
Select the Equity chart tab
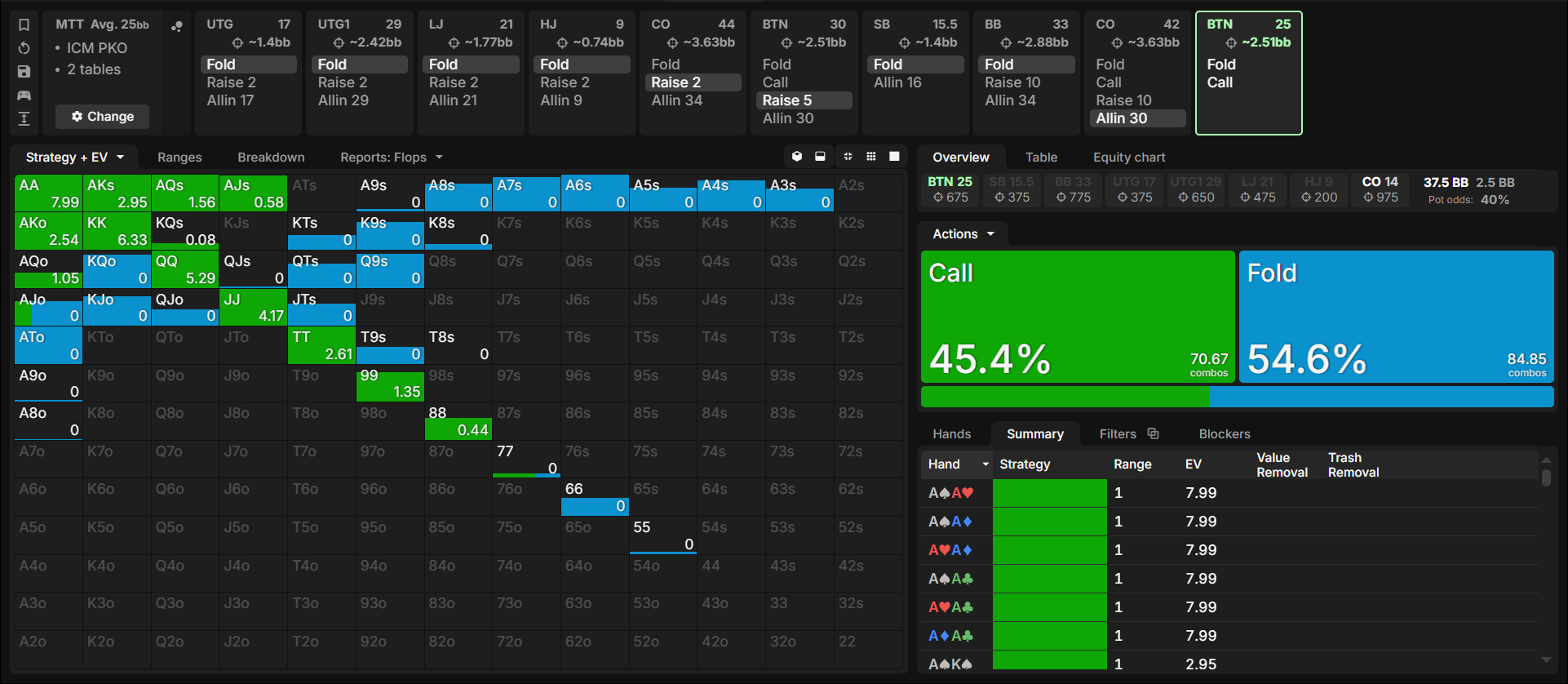(x=1129, y=158)
